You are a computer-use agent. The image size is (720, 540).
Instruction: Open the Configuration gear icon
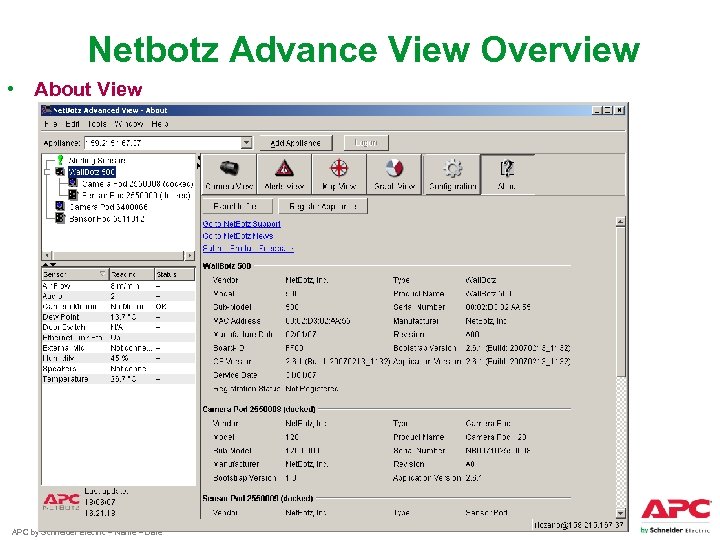coord(452,174)
